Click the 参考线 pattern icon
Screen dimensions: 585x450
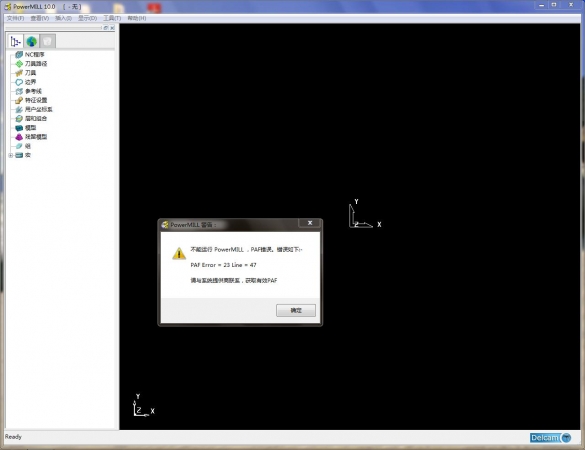click(x=19, y=91)
